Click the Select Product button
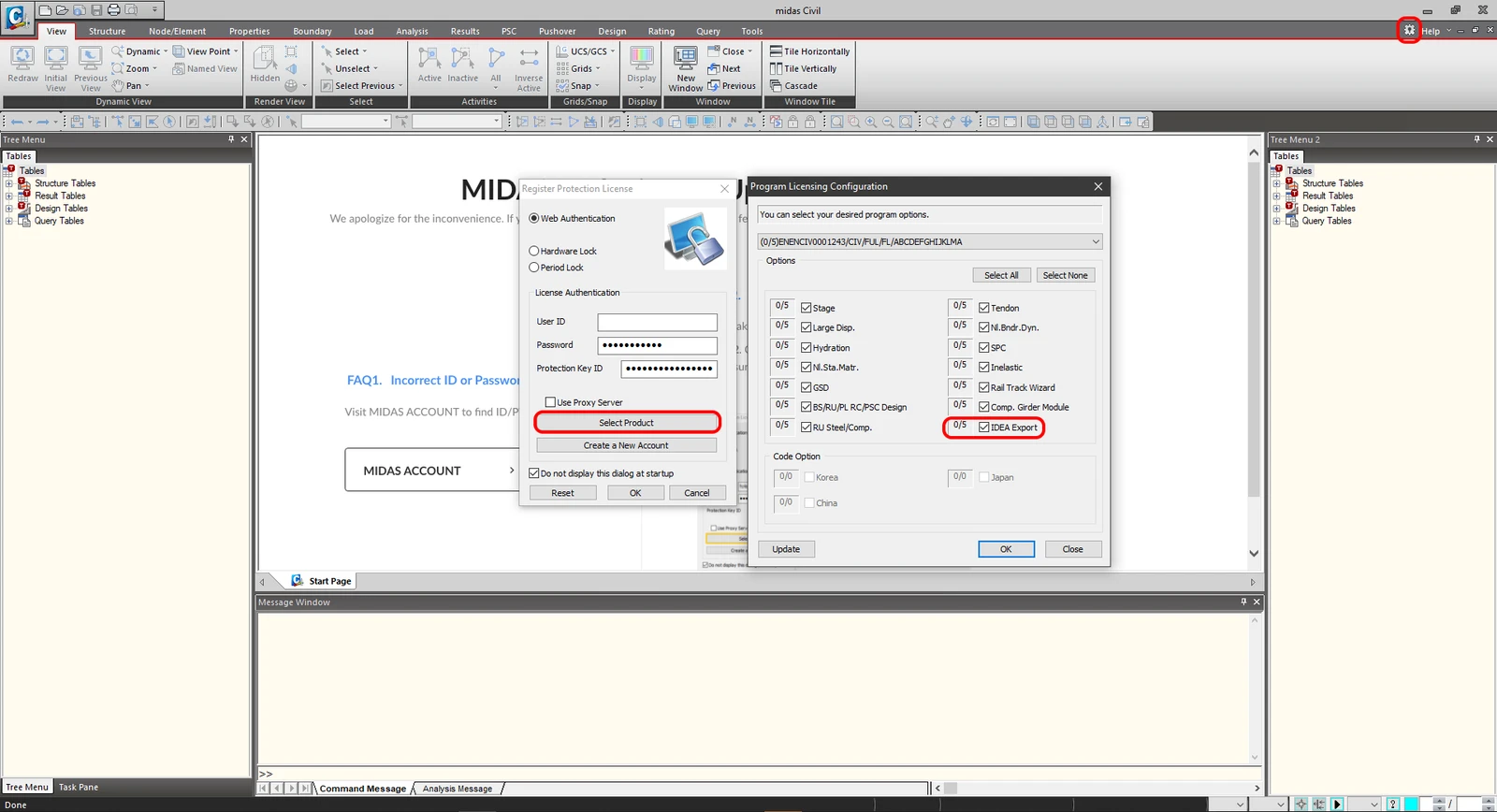 coord(627,423)
